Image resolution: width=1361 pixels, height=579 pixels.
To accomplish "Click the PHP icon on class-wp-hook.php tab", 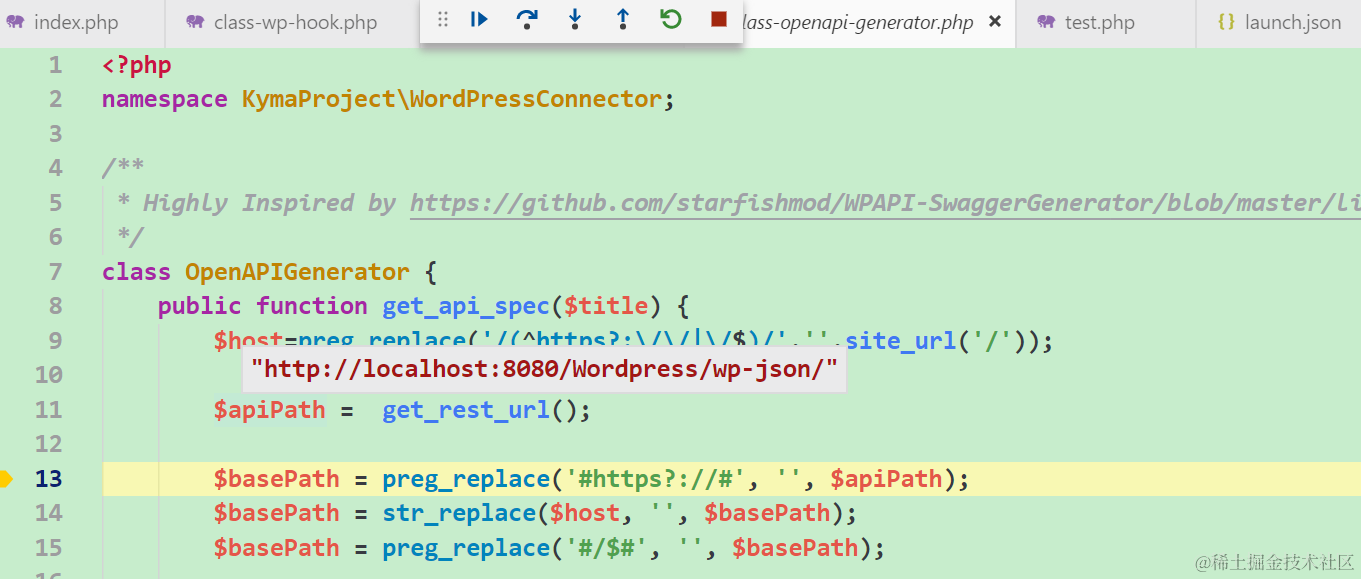I will coord(195,22).
